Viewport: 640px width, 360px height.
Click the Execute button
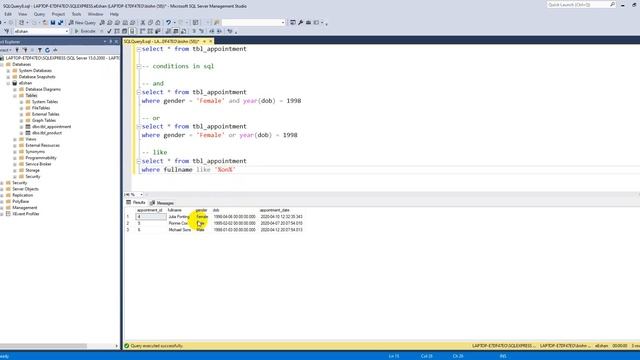tap(85, 31)
